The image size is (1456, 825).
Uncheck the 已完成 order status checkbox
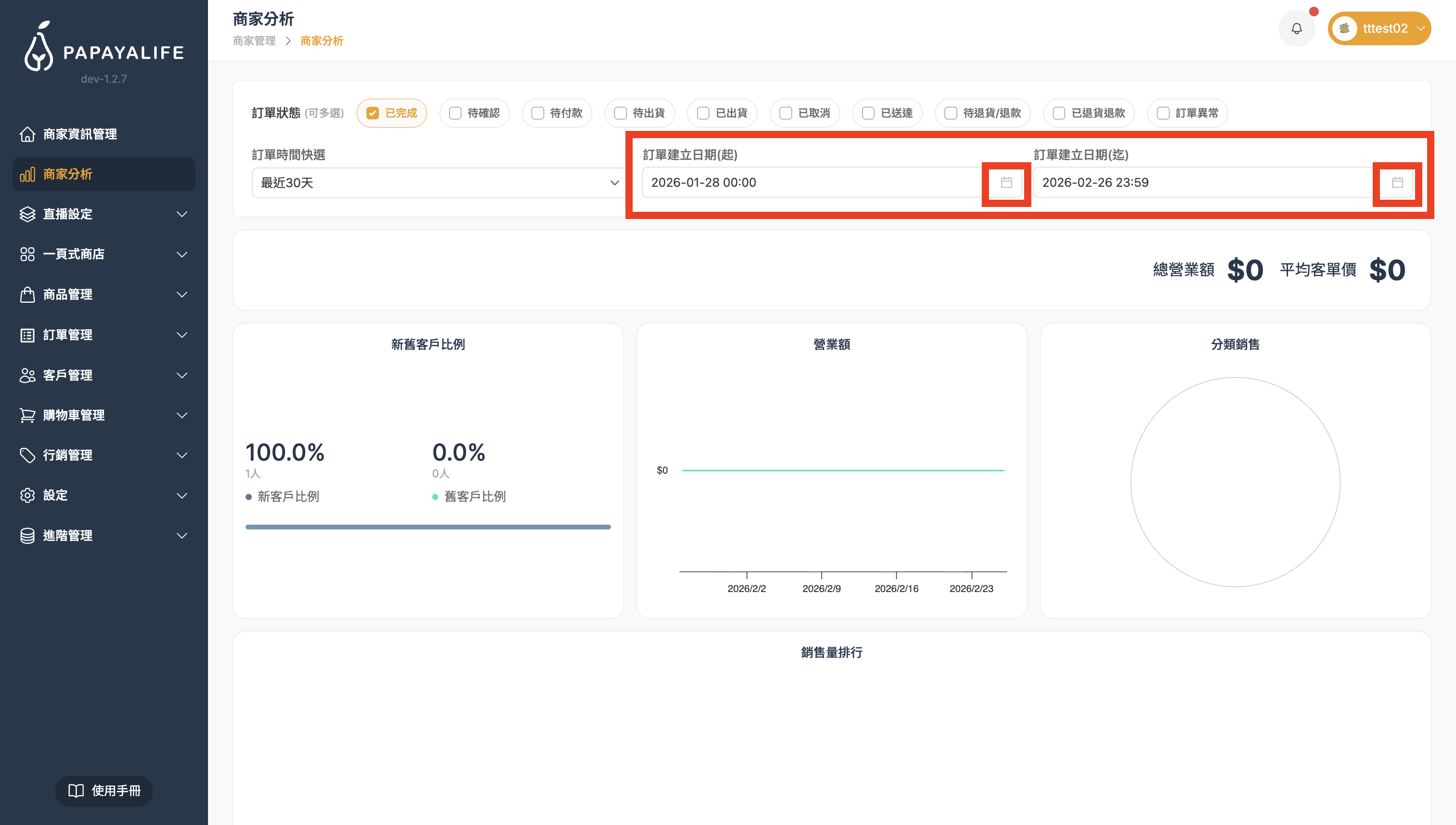(x=372, y=113)
